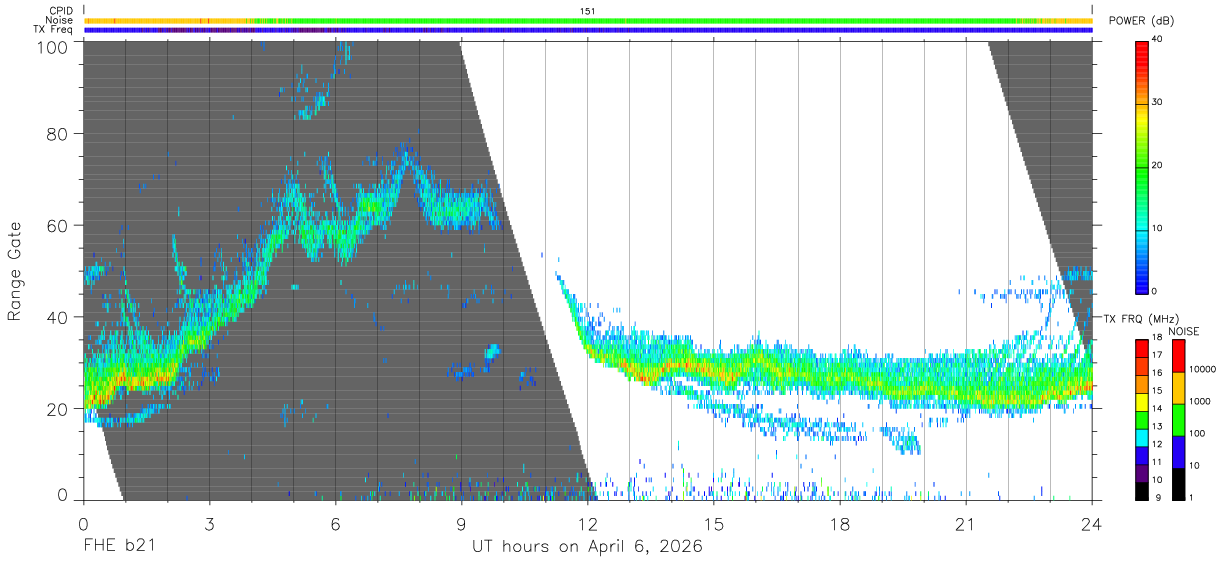Click the noise legend value '10000'
This screenshot has height=567, width=1228.
(1203, 370)
